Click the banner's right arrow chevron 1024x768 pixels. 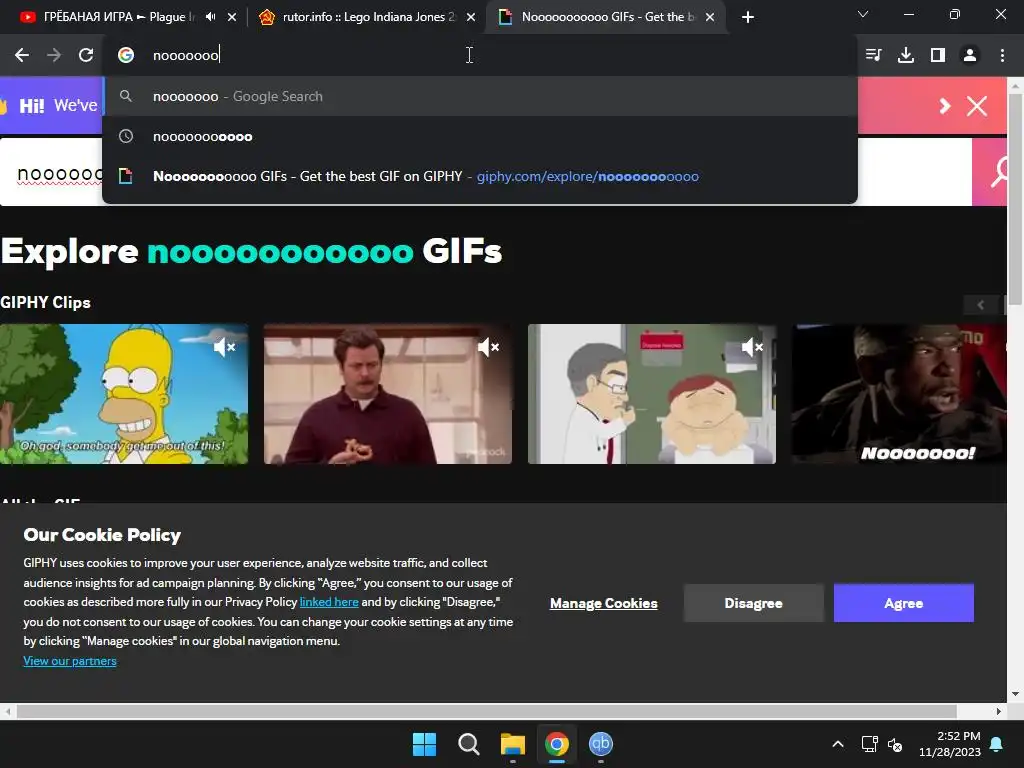pos(944,106)
